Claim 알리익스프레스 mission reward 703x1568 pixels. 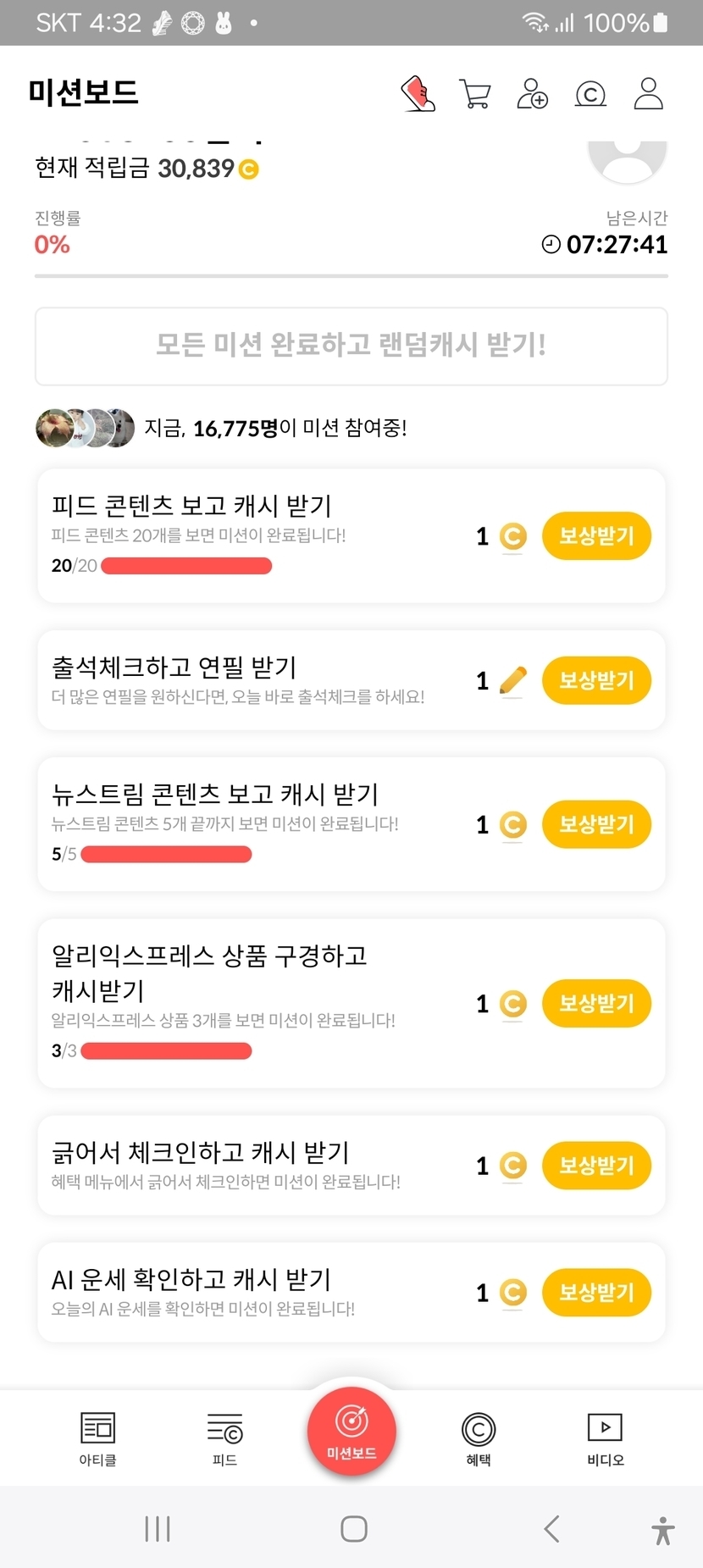[x=596, y=1004]
